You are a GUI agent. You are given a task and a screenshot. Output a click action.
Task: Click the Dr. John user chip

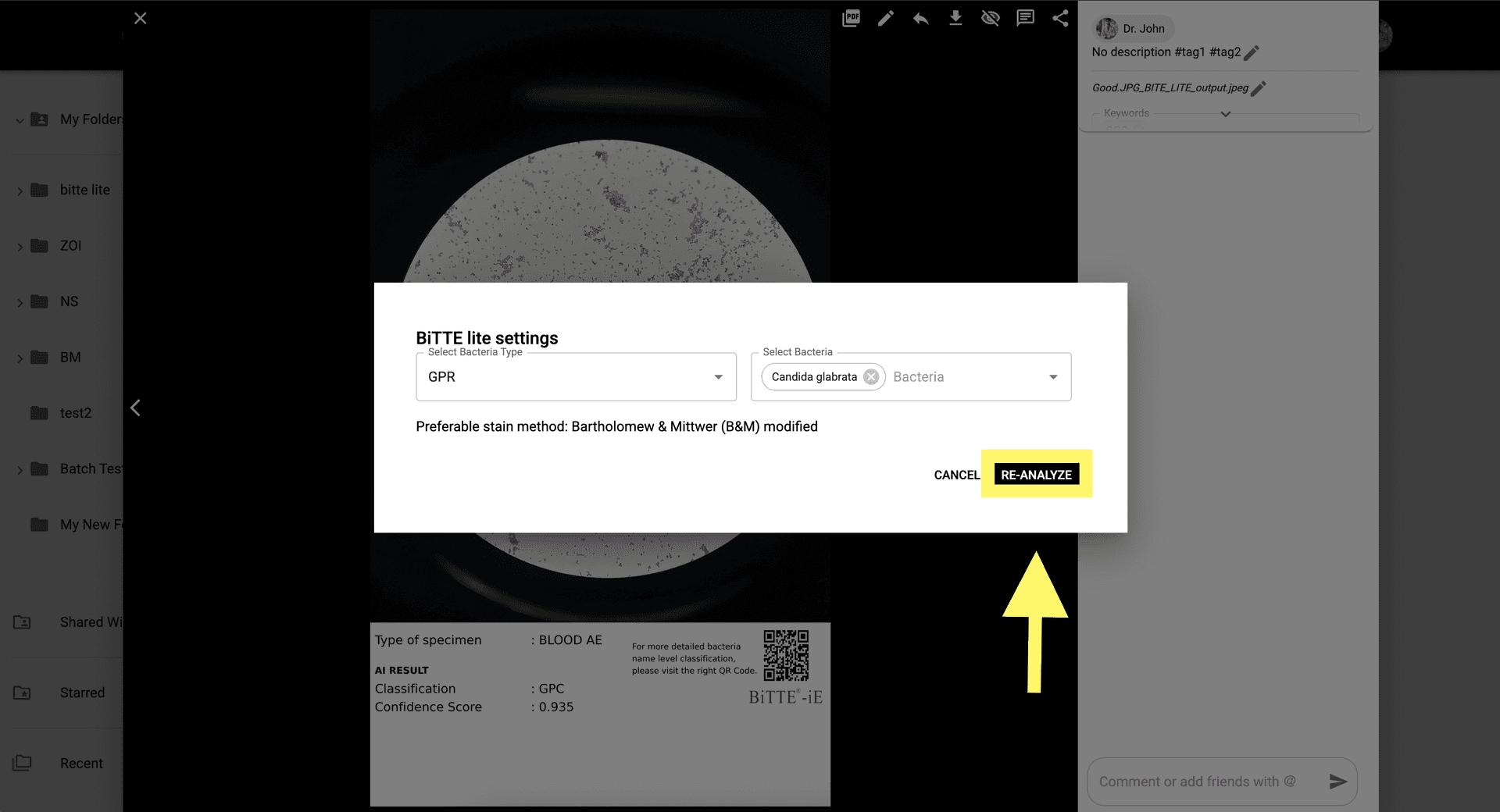pos(1133,29)
